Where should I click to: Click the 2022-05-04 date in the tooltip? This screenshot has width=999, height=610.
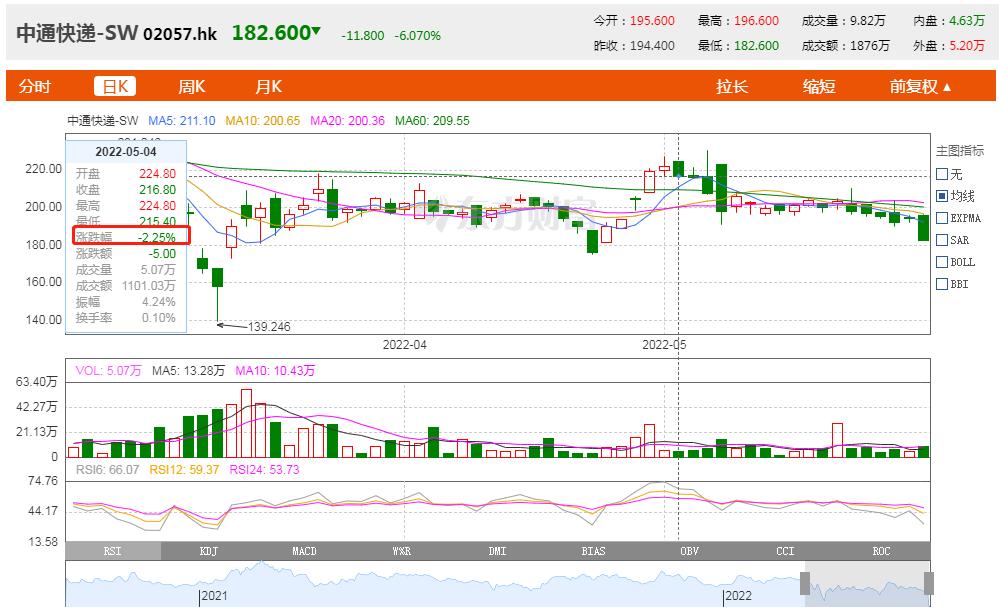(x=126, y=152)
